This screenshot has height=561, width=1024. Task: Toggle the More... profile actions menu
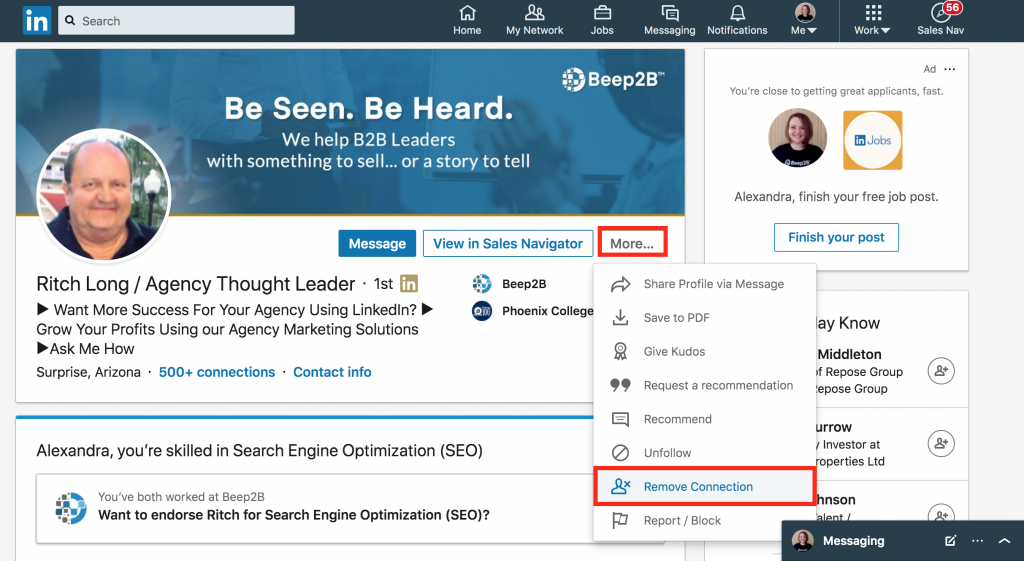632,242
